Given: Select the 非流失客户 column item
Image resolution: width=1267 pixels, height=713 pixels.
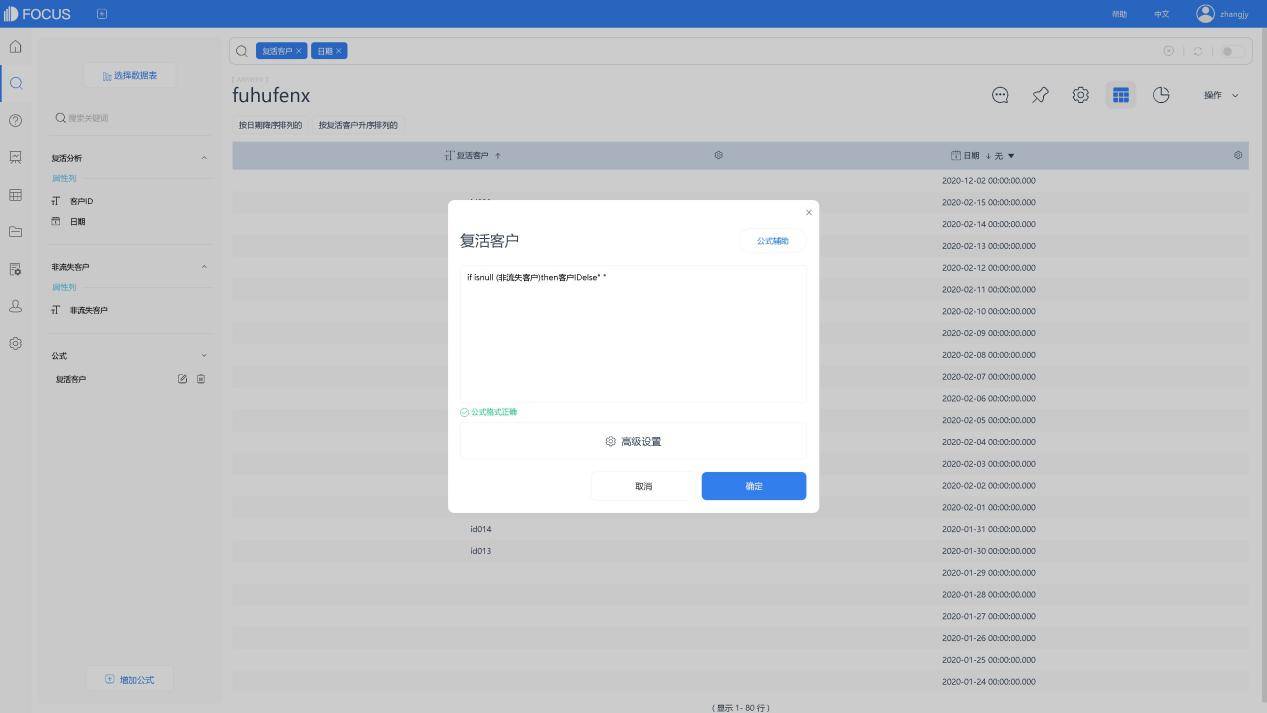Looking at the screenshot, I should click(88, 310).
